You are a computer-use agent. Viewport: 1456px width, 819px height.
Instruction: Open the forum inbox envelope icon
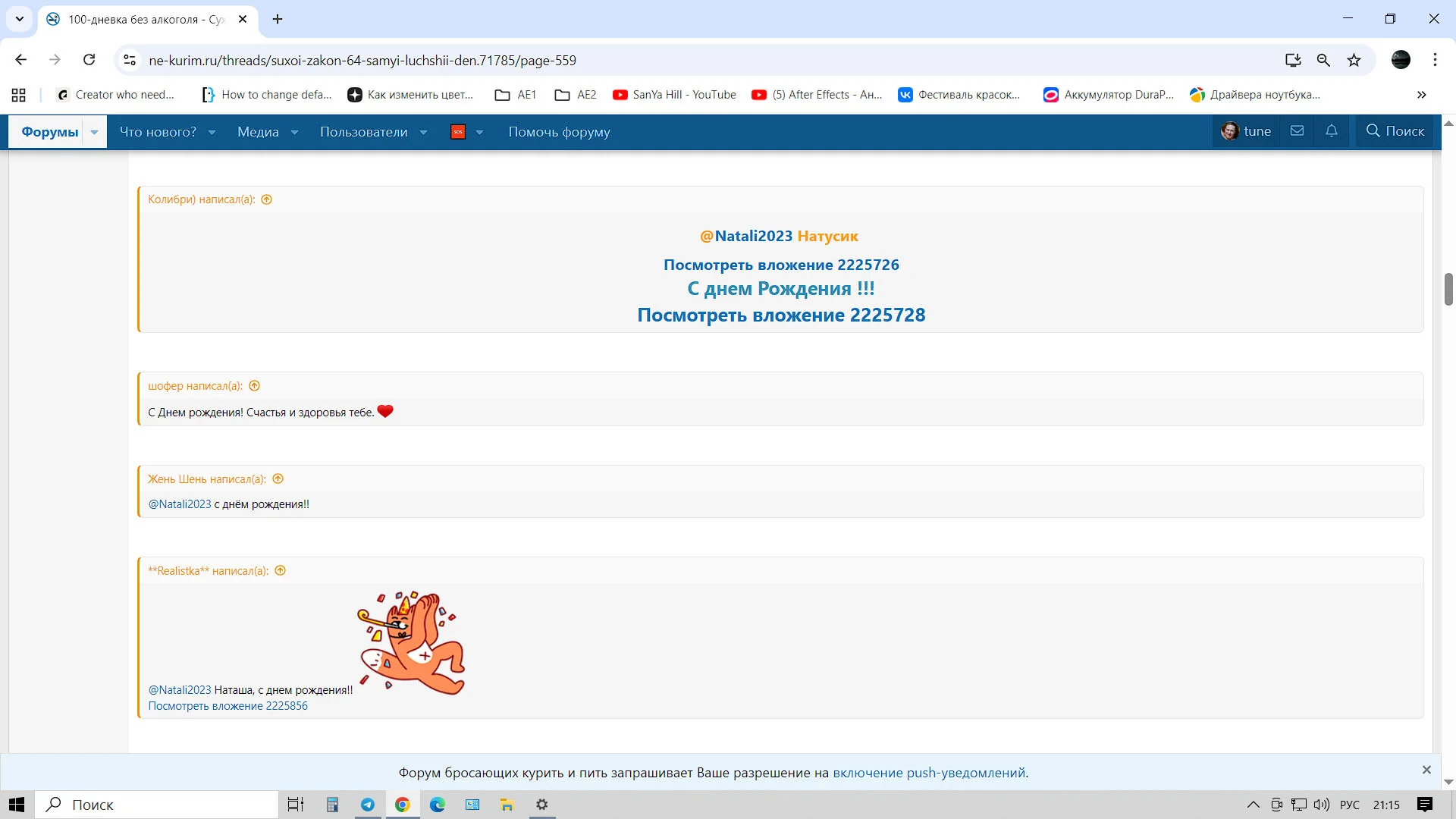pos(1297,130)
